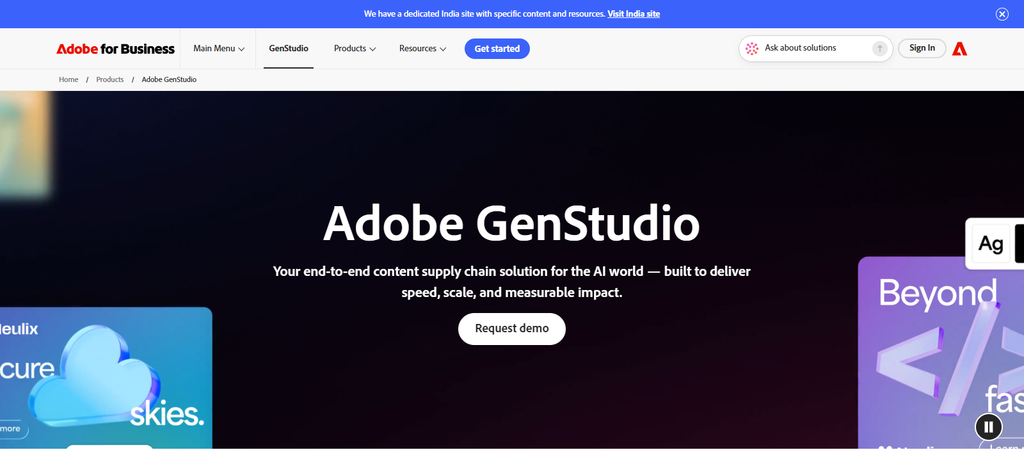1024x468 pixels.
Task: Follow the Visit India site link
Action: [x=633, y=14]
